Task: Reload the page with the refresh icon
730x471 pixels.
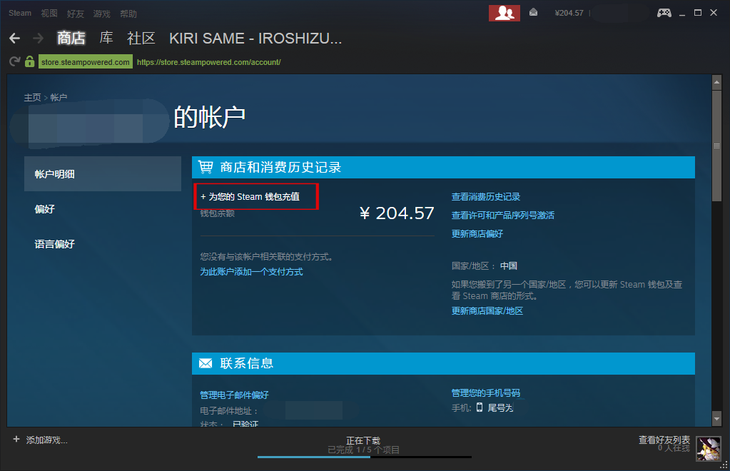Action: pyautogui.click(x=15, y=61)
